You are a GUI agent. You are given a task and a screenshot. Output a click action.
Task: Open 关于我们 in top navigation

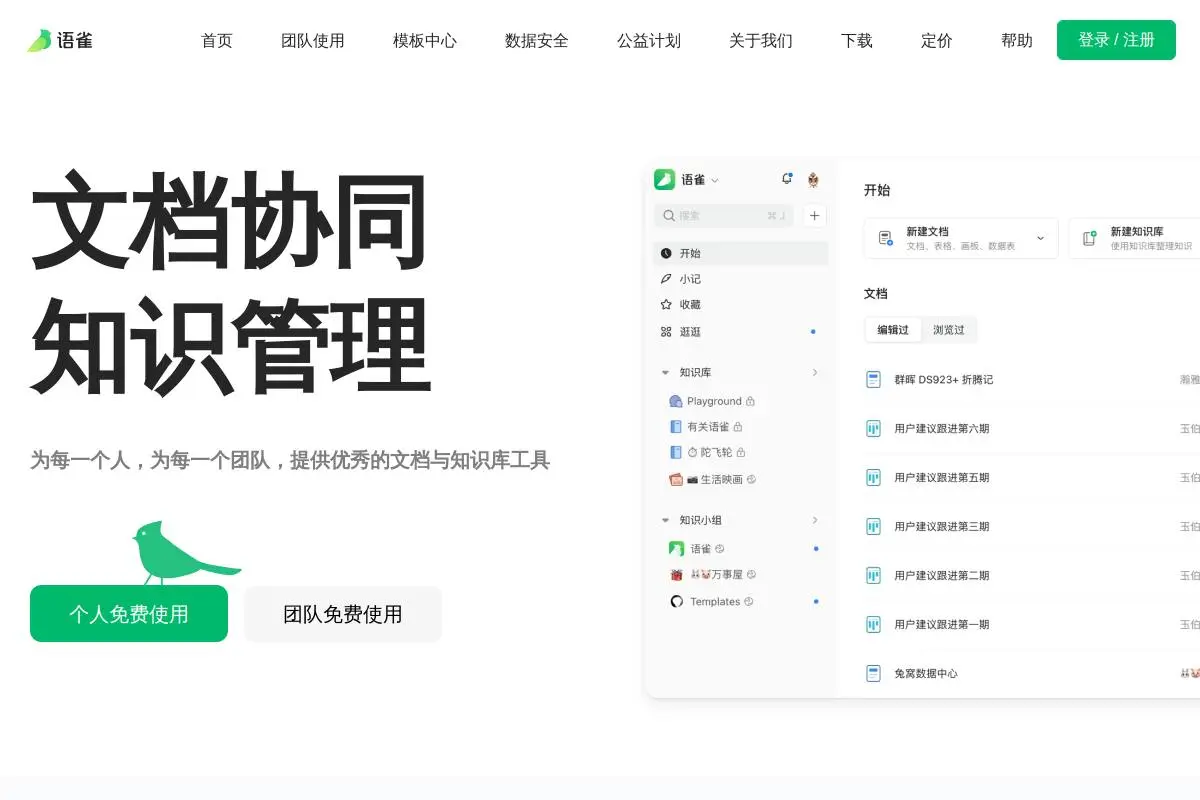point(761,41)
